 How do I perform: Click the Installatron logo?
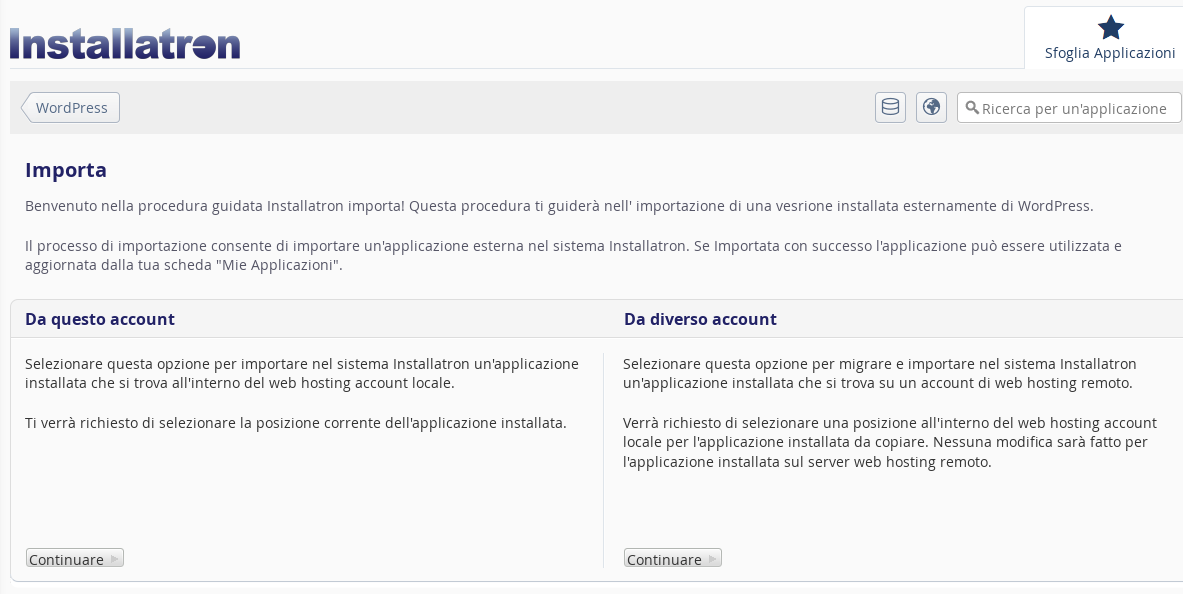(x=125, y=44)
